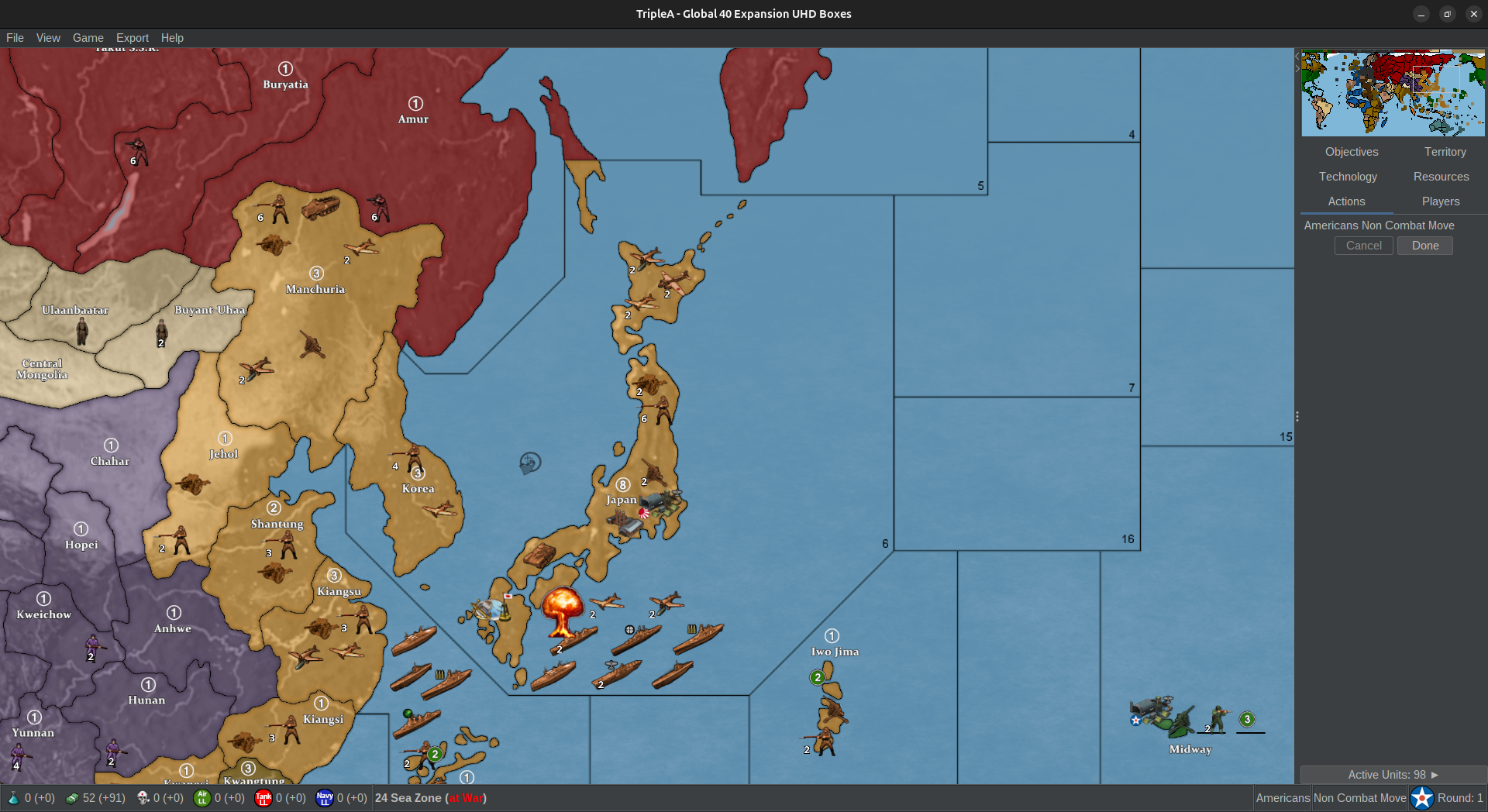Open the Help menu

172,38
